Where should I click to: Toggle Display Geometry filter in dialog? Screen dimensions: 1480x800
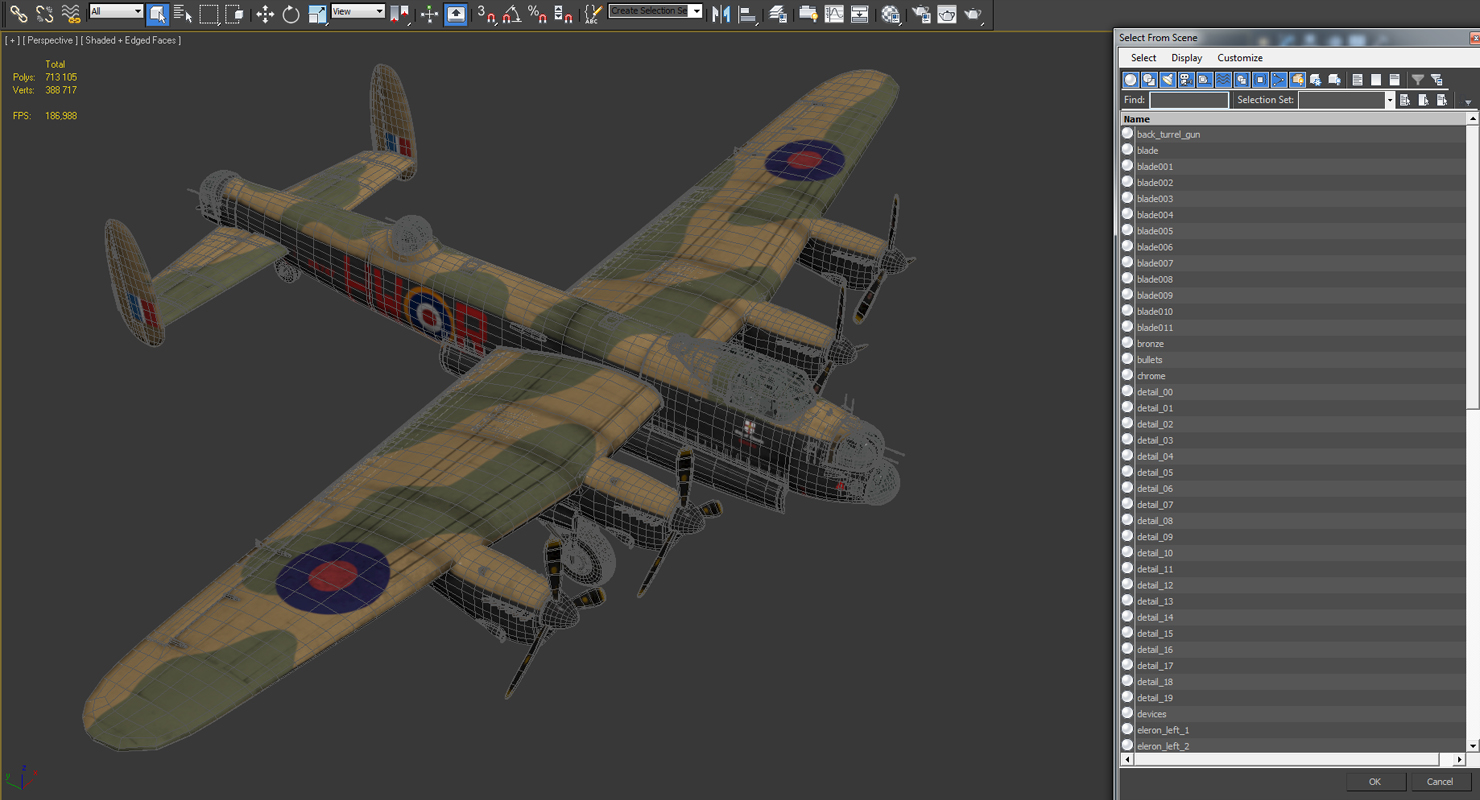[x=1131, y=80]
